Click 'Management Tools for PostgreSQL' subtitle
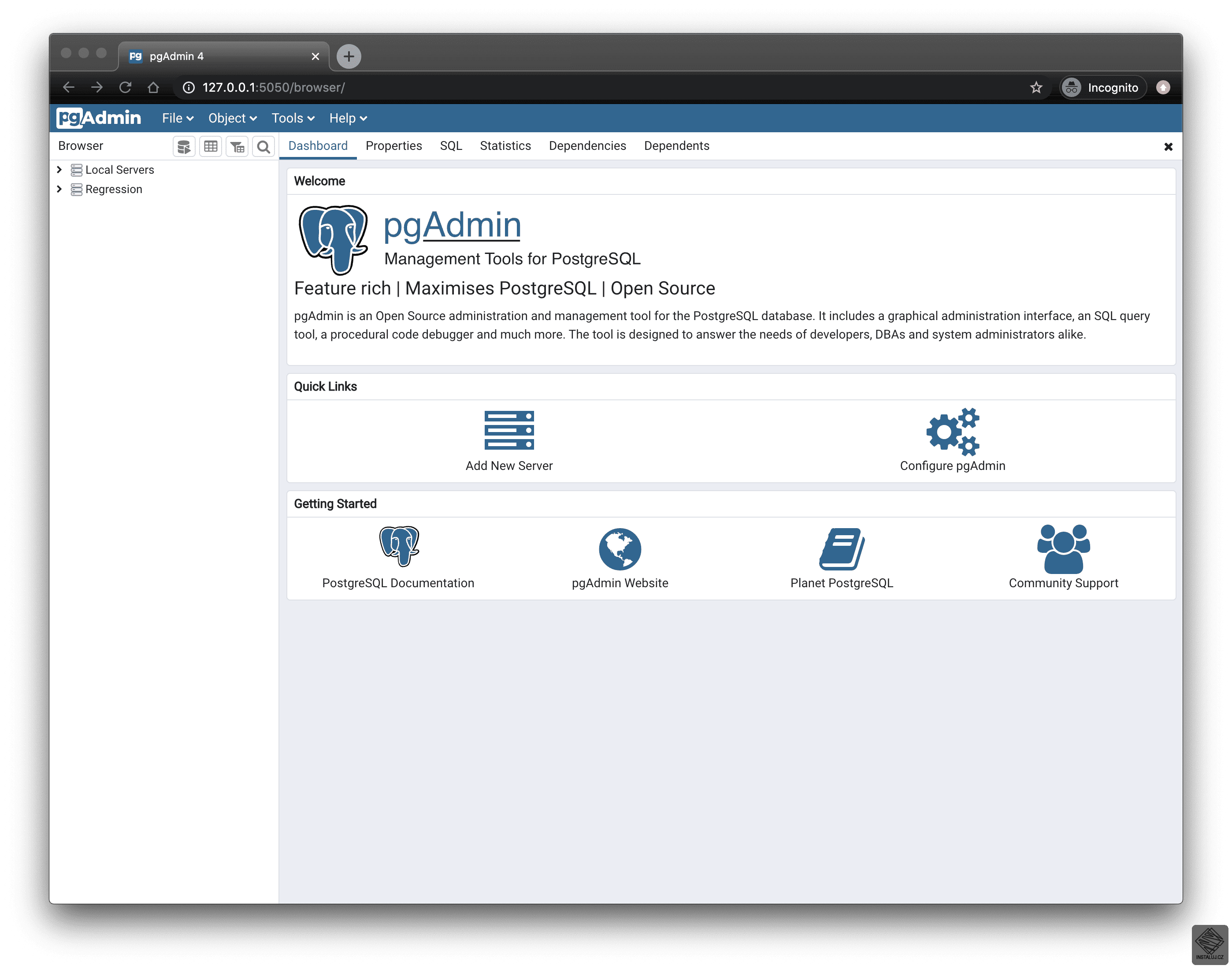The height and width of the screenshot is (969, 1232). [x=512, y=259]
